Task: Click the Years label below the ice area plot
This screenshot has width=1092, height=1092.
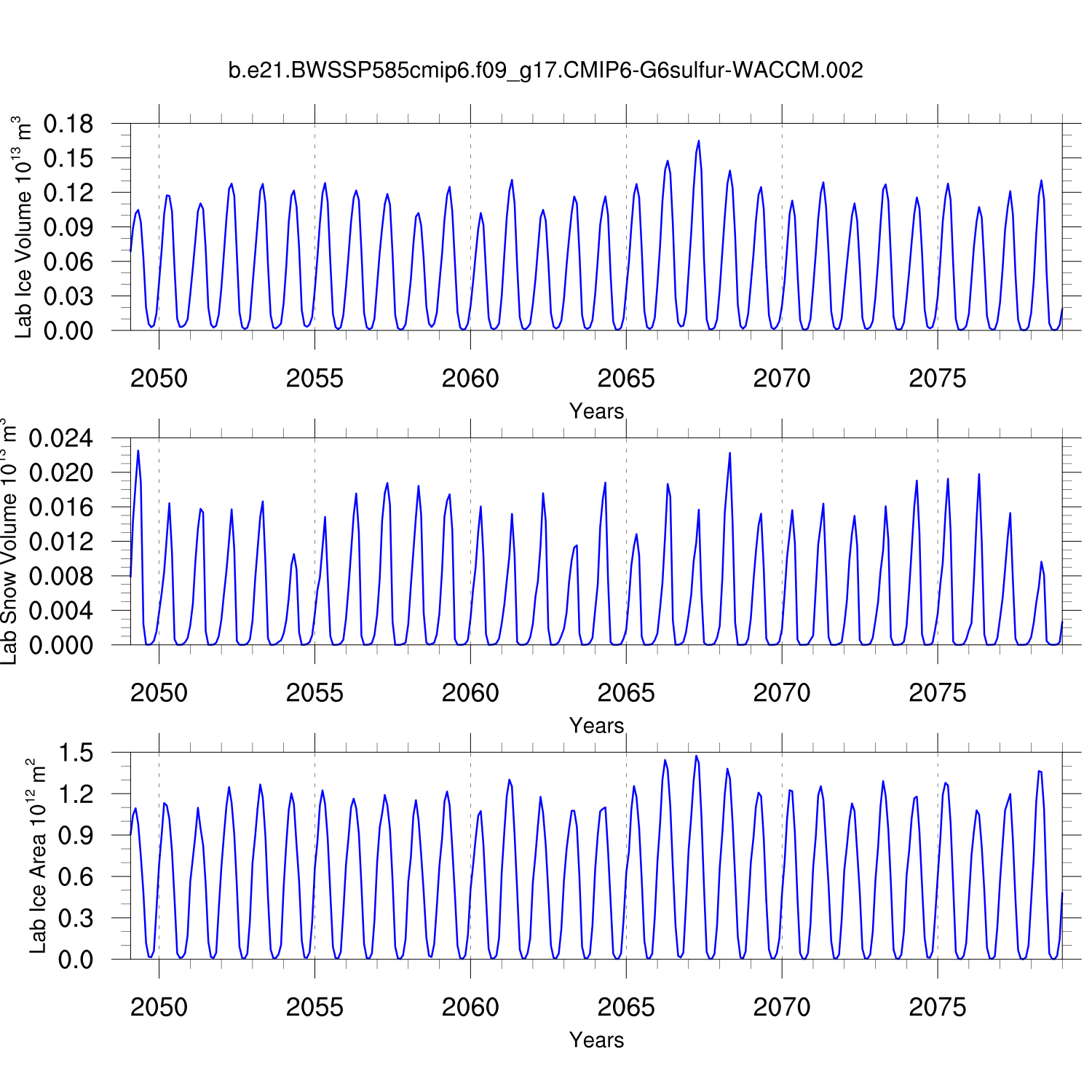Action: (596, 1040)
